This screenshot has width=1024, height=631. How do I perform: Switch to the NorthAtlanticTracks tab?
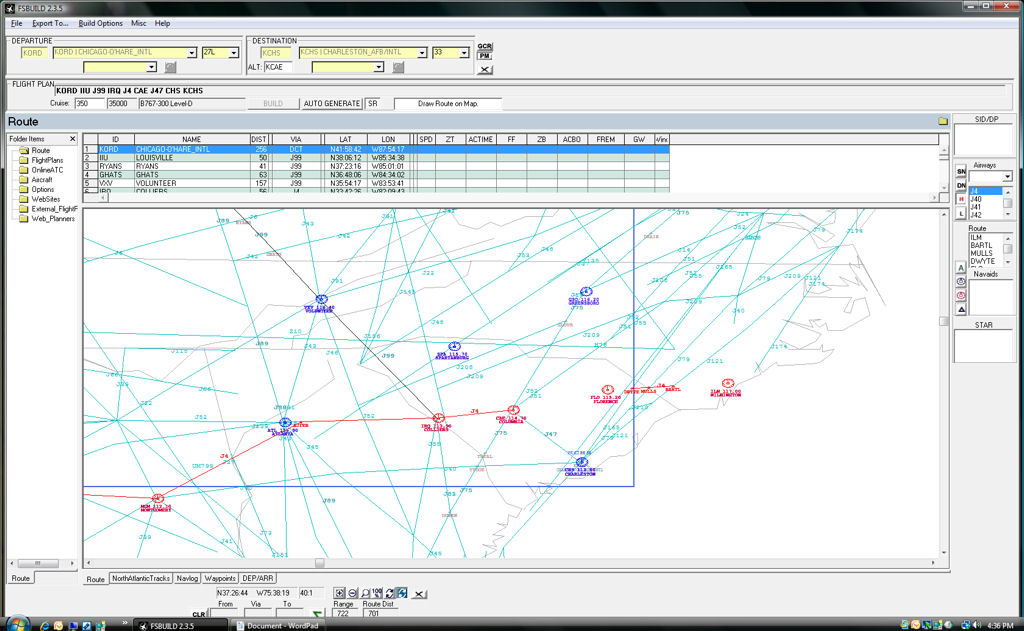pos(140,578)
